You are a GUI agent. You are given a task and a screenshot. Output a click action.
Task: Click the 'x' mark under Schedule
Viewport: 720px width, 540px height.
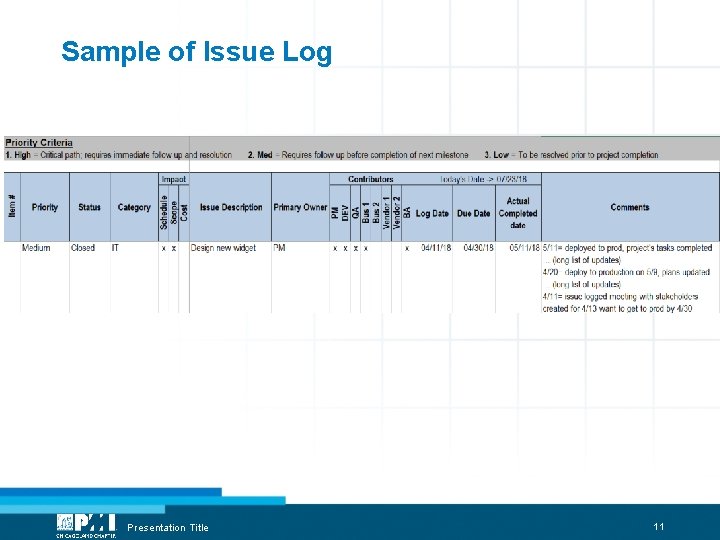(x=163, y=248)
